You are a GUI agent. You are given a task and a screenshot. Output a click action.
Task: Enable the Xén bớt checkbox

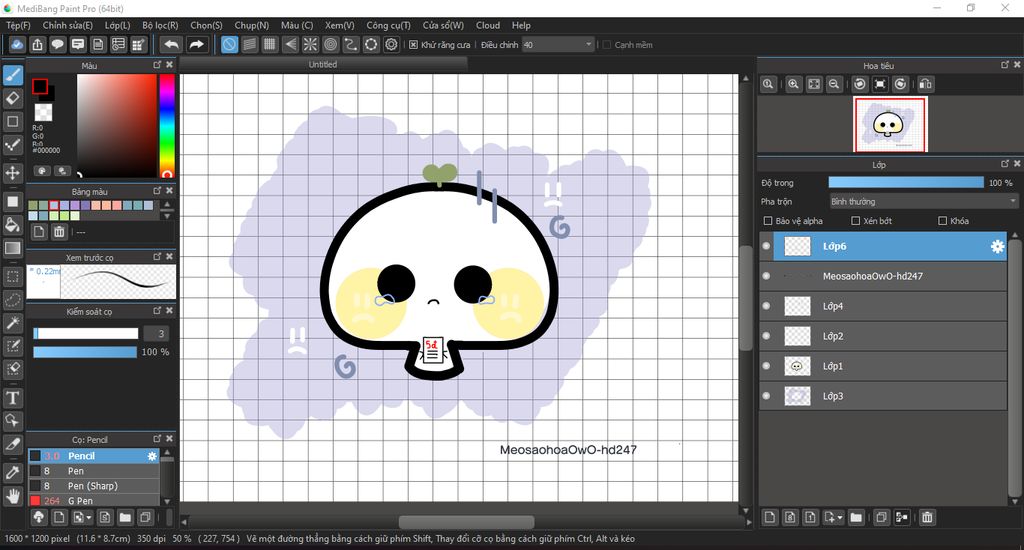click(856, 221)
